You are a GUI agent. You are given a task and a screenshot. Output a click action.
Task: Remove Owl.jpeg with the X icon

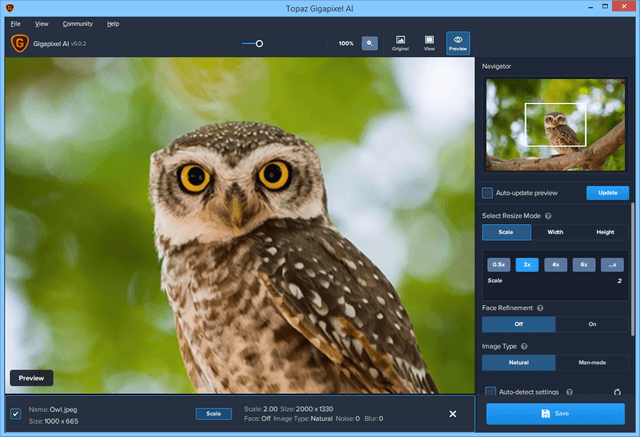pyautogui.click(x=453, y=414)
